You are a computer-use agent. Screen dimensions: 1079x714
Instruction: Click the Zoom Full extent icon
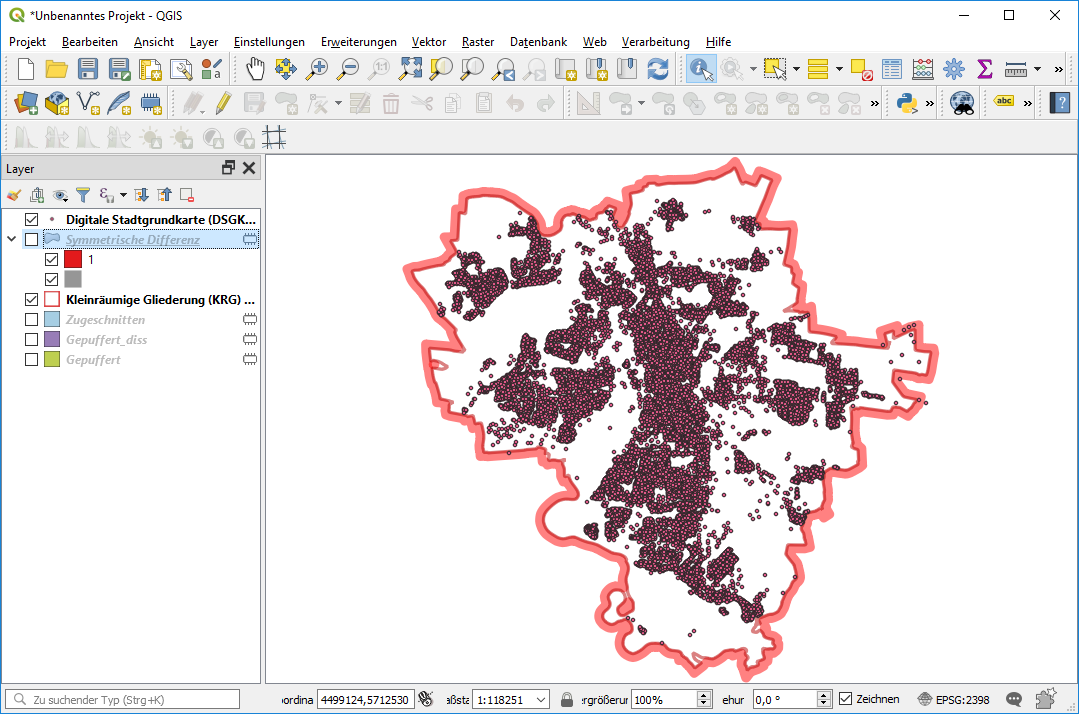click(410, 69)
